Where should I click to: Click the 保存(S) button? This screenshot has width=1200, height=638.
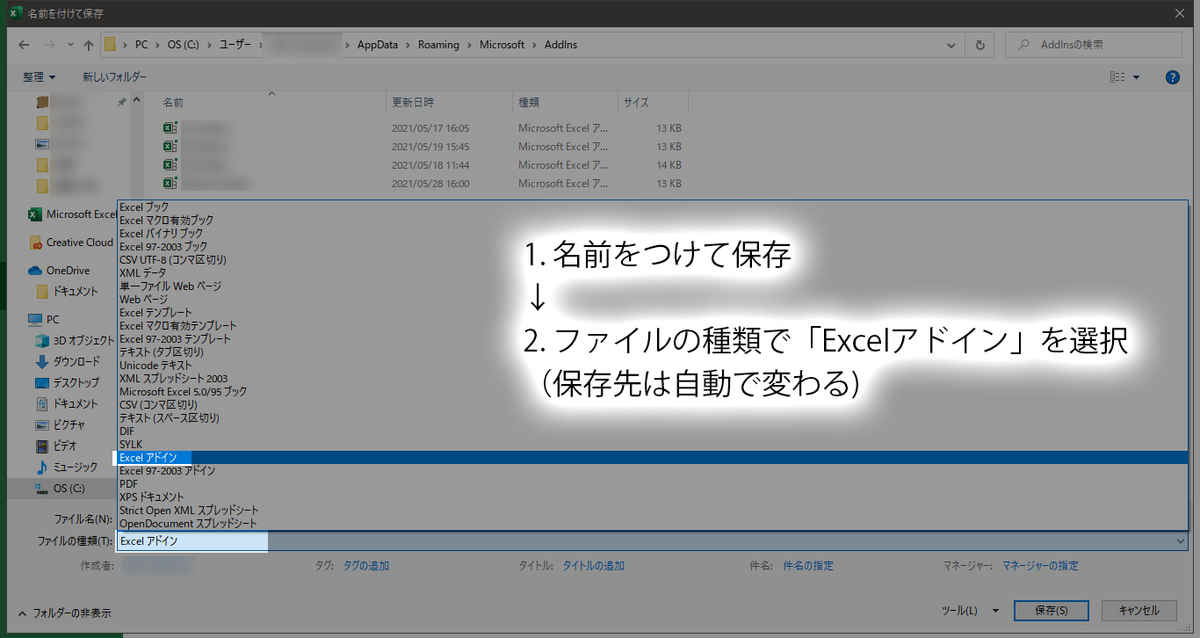point(1051,610)
